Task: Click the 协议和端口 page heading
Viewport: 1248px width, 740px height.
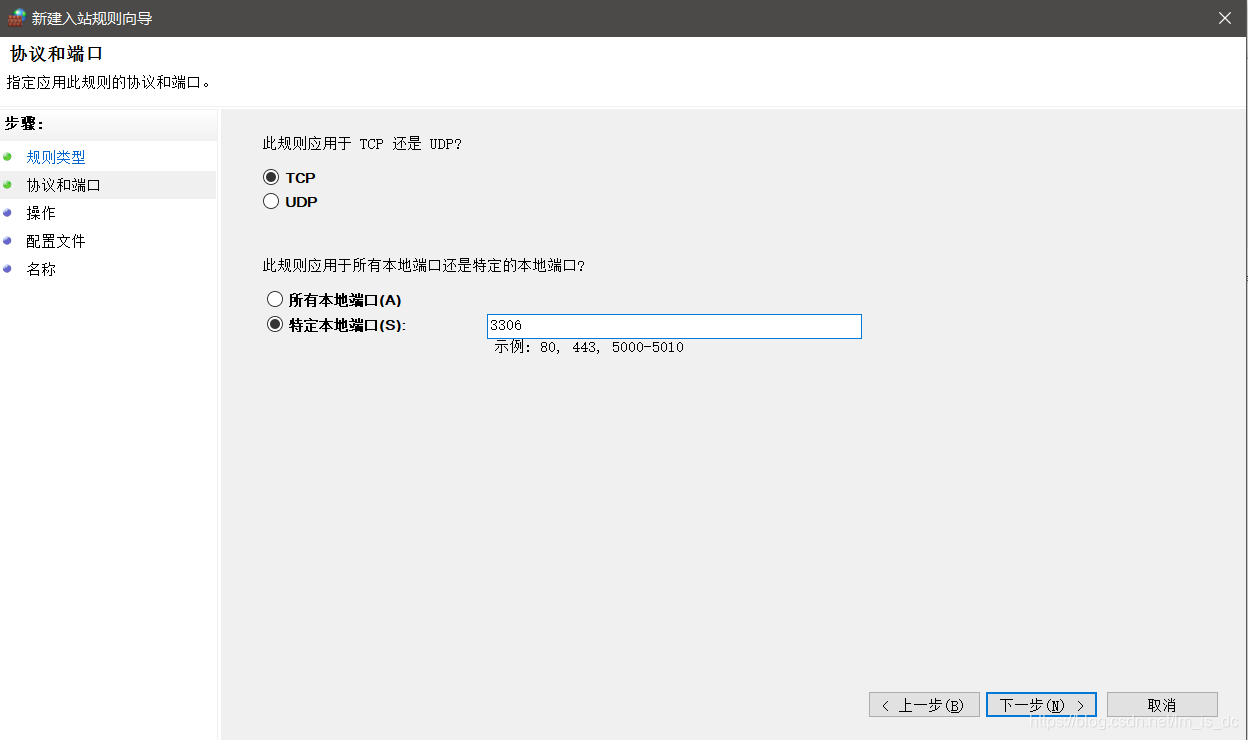Action: click(x=56, y=54)
